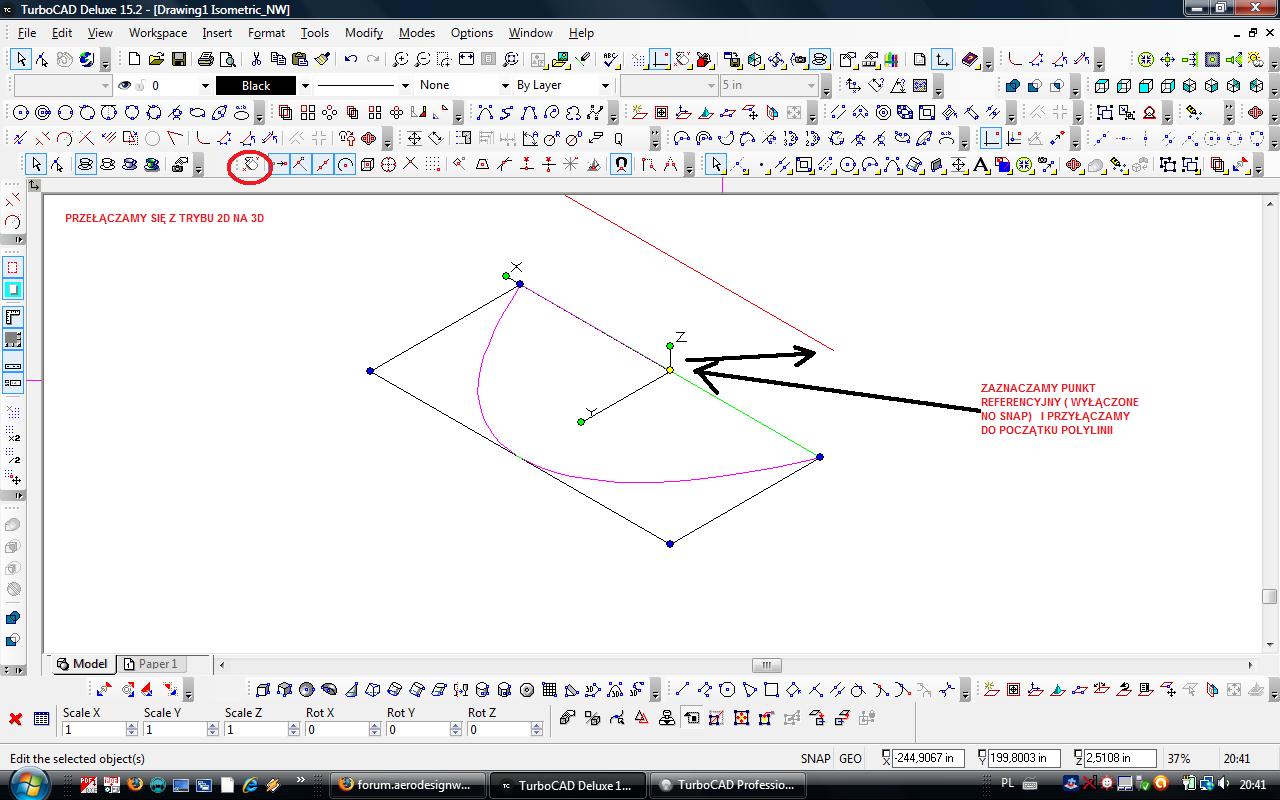Image resolution: width=1280 pixels, height=800 pixels.
Task: Click the Open folder icon
Action: tap(156, 60)
